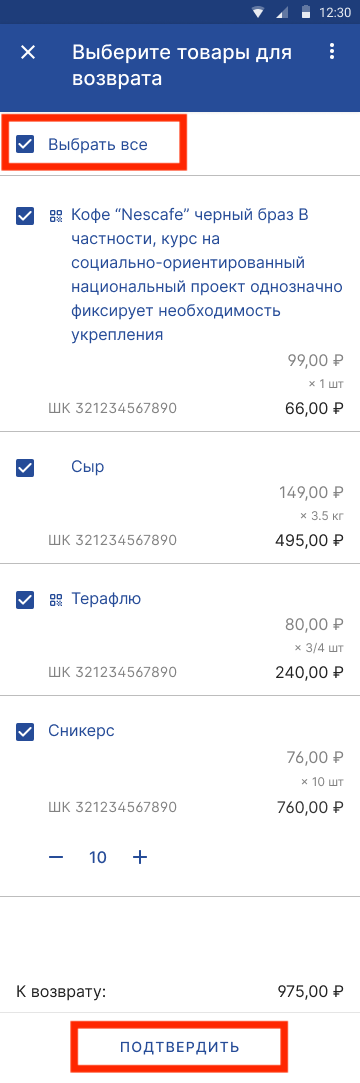Increase Сникерс quantity with plus icon
The image size is (360, 1083).
[x=140, y=857]
